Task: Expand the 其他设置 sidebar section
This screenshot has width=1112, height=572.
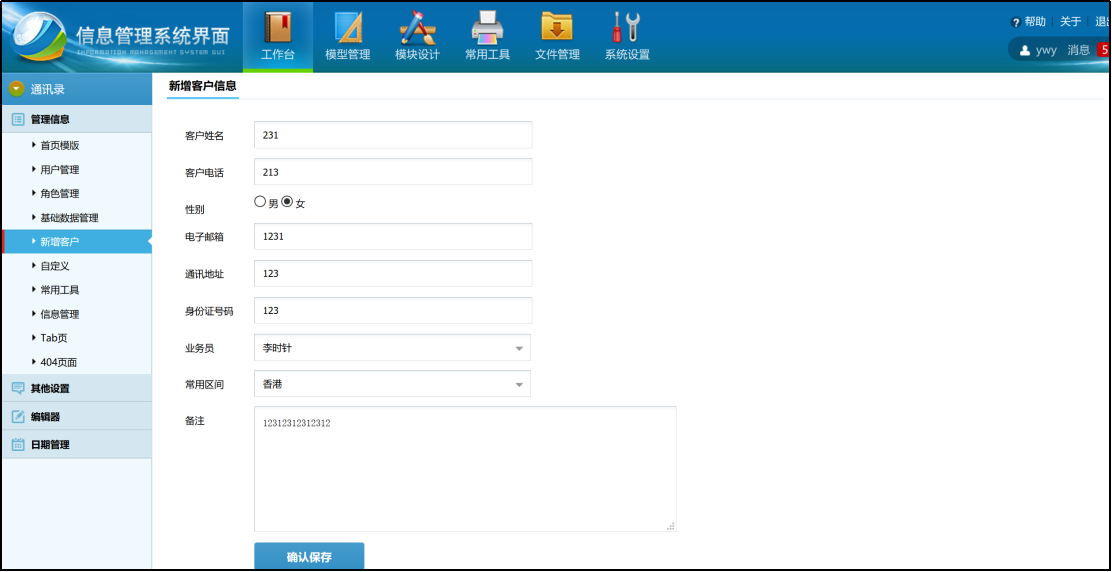Action: pos(77,388)
